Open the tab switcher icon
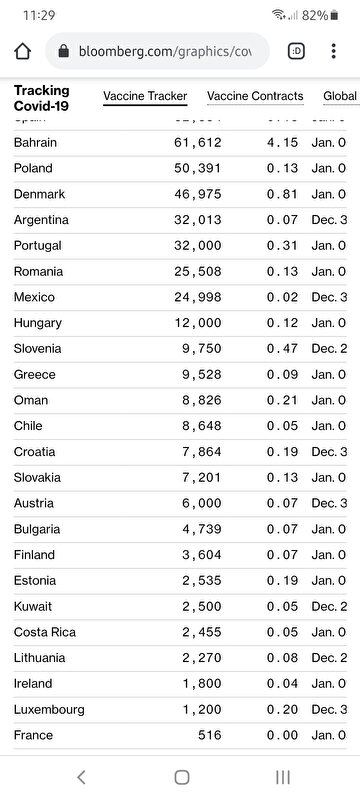The height and width of the screenshot is (800, 360). pyautogui.click(x=296, y=51)
